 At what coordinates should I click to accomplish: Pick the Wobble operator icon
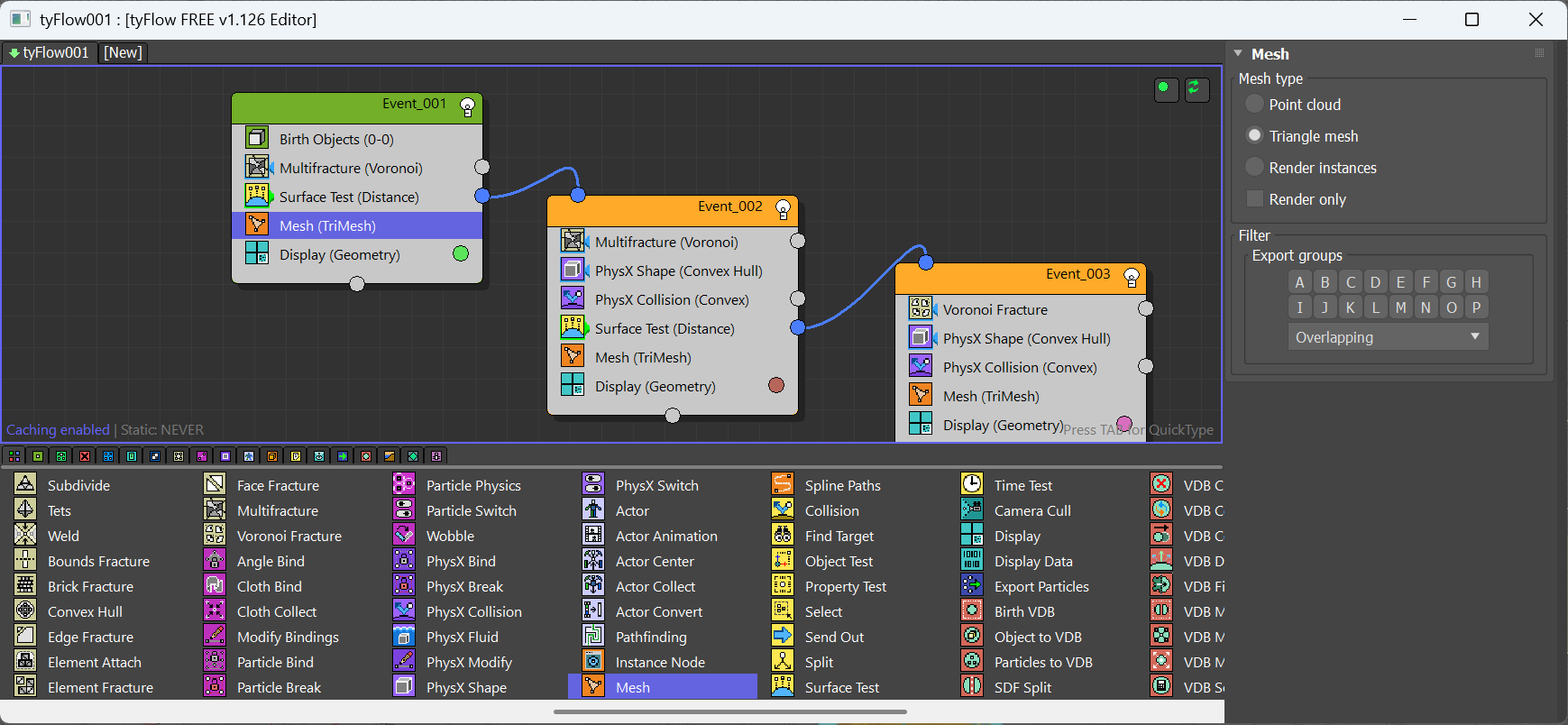[x=404, y=535]
